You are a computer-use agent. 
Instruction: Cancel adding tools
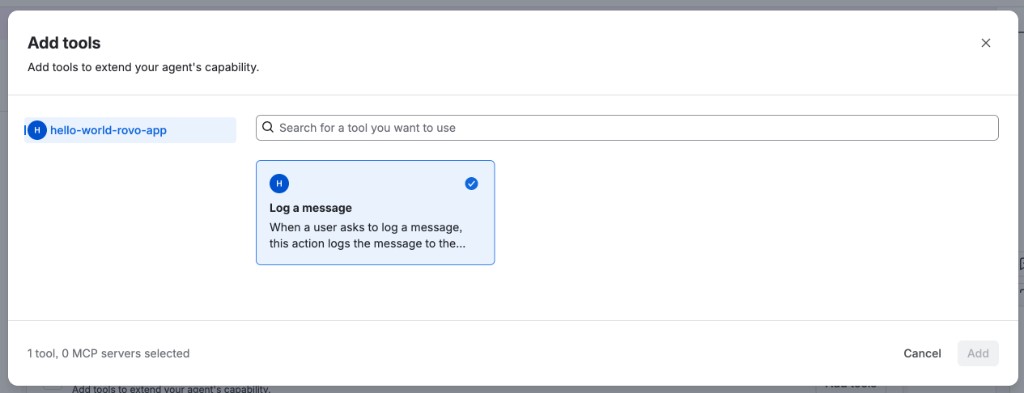922,353
